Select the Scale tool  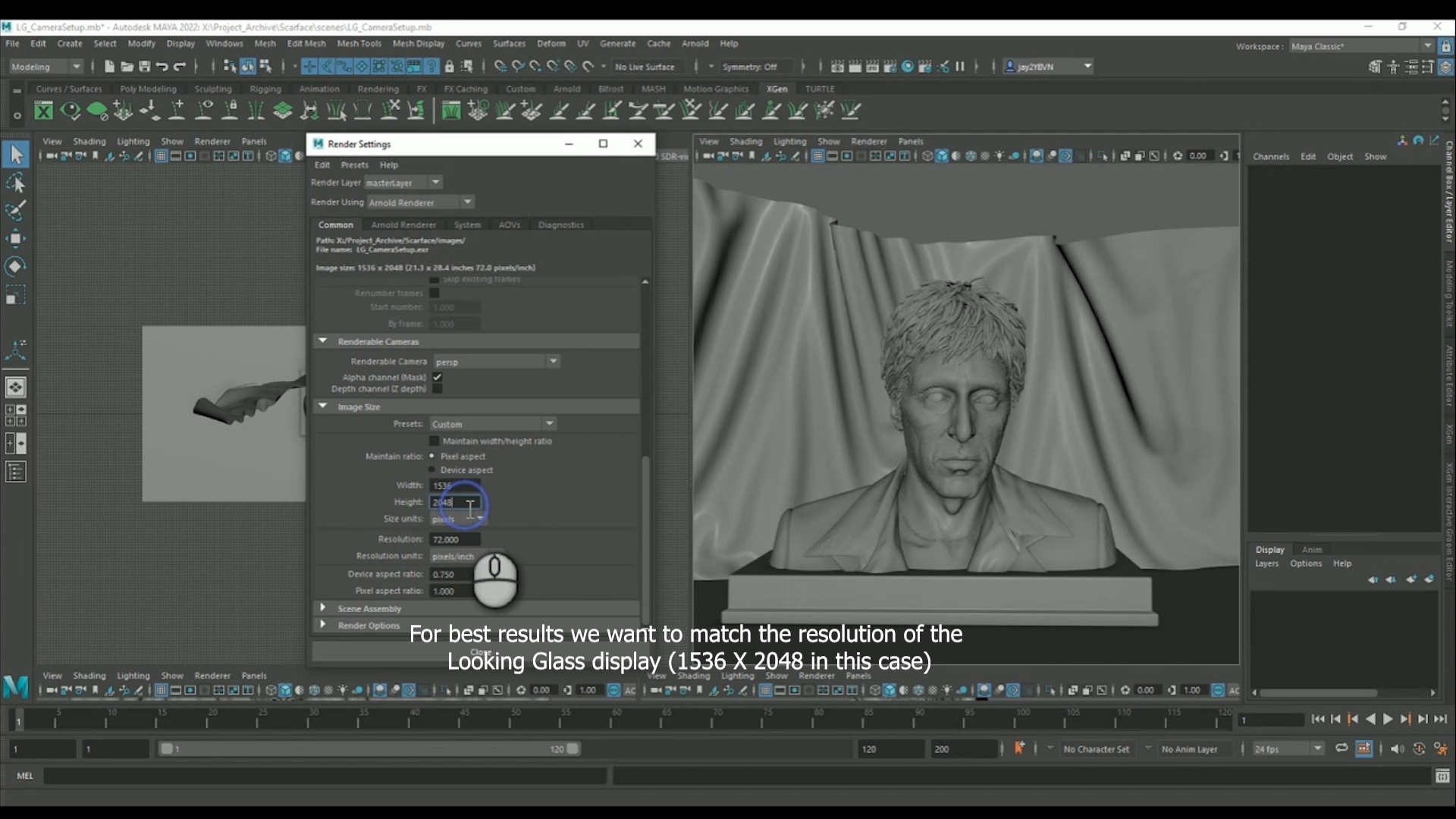[x=17, y=295]
